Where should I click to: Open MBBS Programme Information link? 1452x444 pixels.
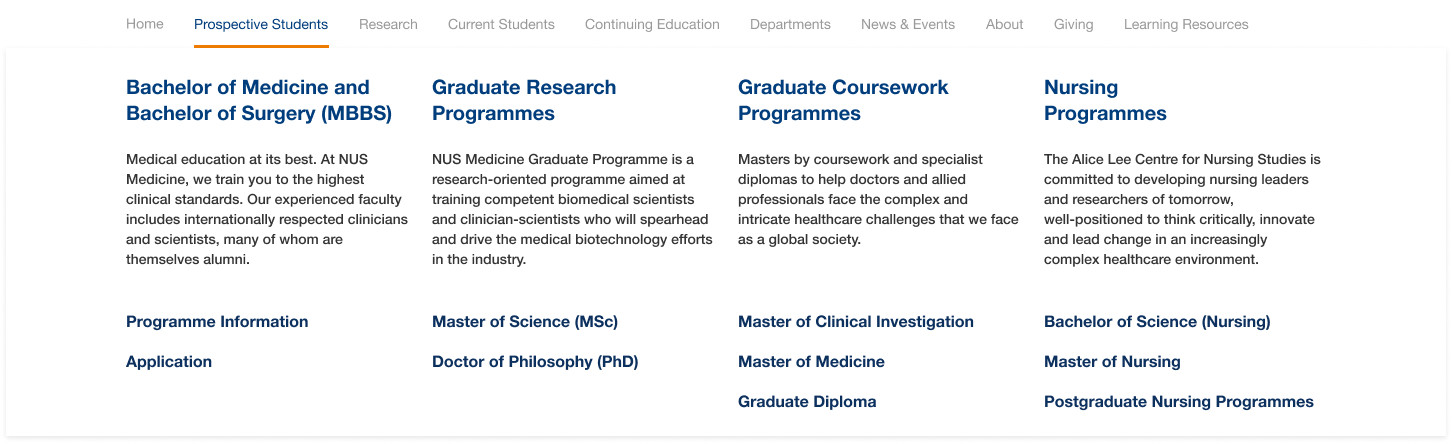217,322
